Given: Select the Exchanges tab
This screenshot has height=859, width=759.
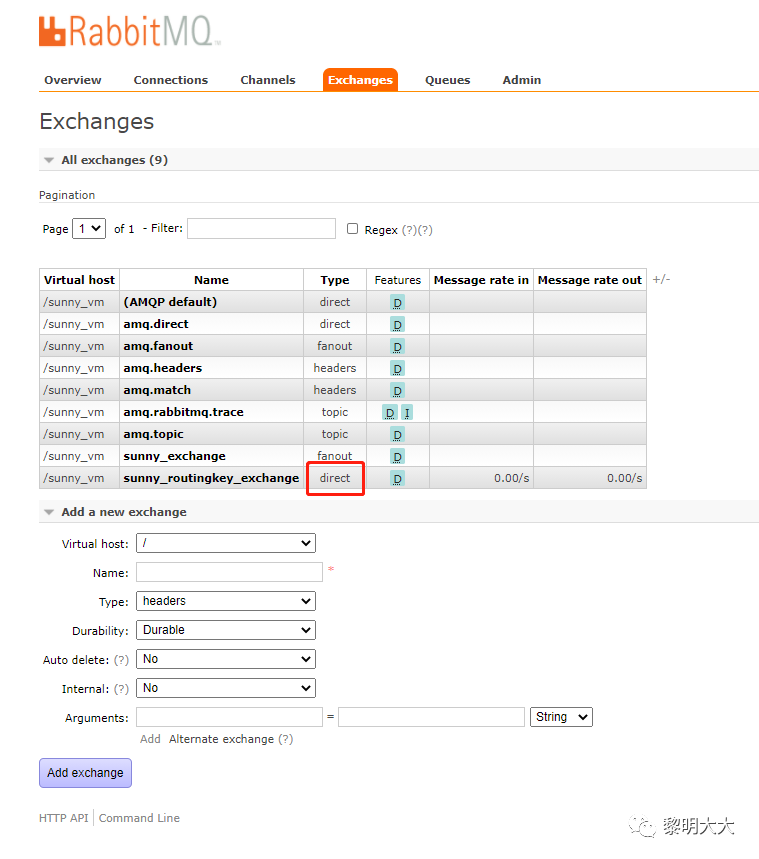Looking at the screenshot, I should click(360, 80).
